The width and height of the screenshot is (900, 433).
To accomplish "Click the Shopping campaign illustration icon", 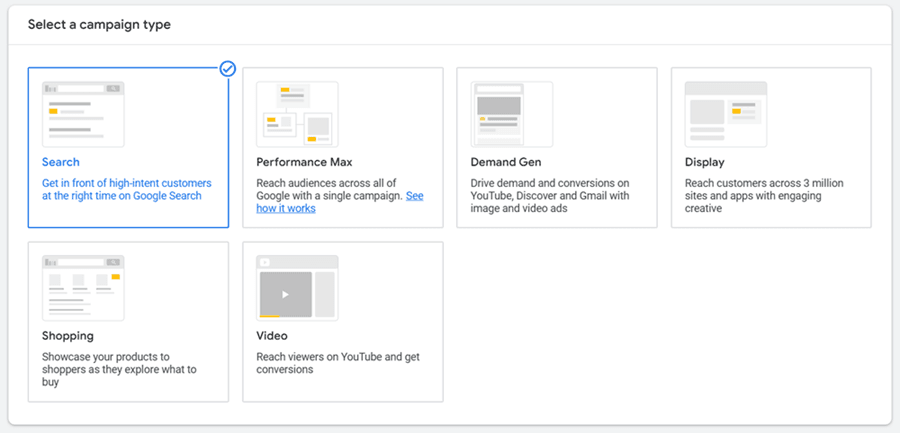I will pyautogui.click(x=83, y=288).
